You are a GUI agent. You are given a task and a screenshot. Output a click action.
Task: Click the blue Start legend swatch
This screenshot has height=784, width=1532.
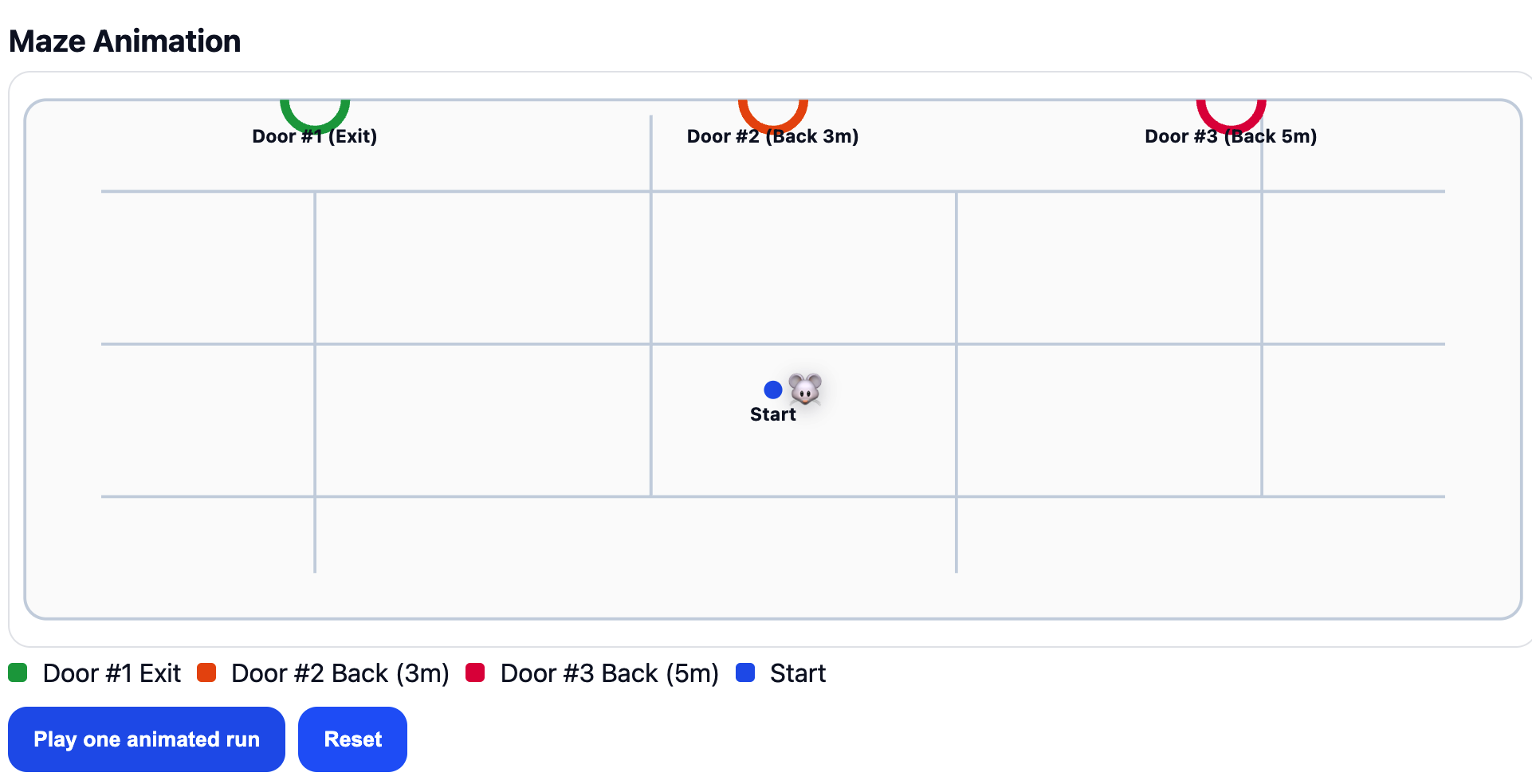point(745,672)
